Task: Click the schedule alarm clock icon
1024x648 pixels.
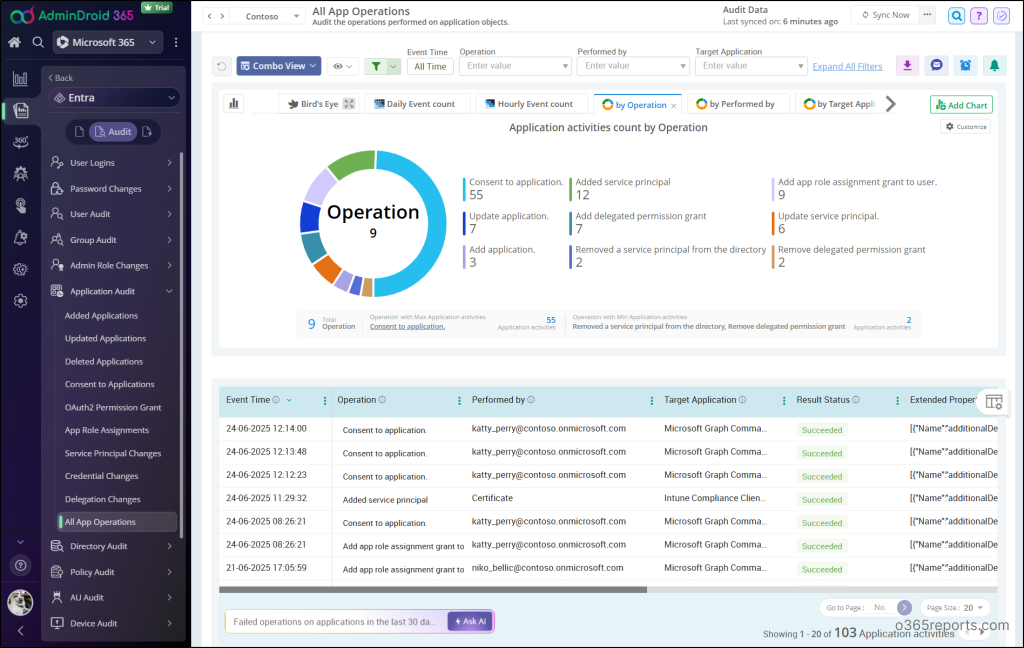Action: 965,65
